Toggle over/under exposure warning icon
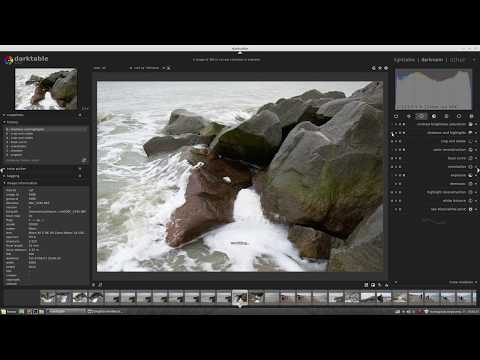The height and width of the screenshot is (360, 480). [x=373, y=285]
